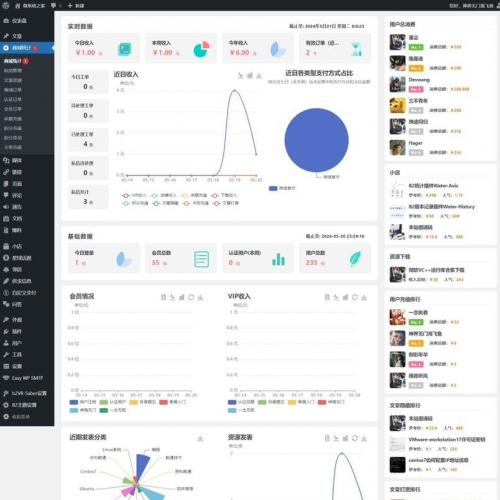The height and width of the screenshot is (500, 500).
Task: Open B2统计插件Water-Axis product
Action: pos(433,186)
